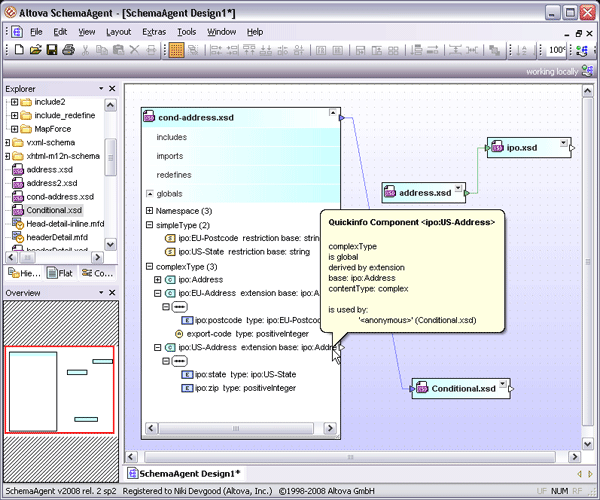The height and width of the screenshot is (500, 600).
Task: Select address2.xsd in Explorer tree
Action: [x=52, y=183]
